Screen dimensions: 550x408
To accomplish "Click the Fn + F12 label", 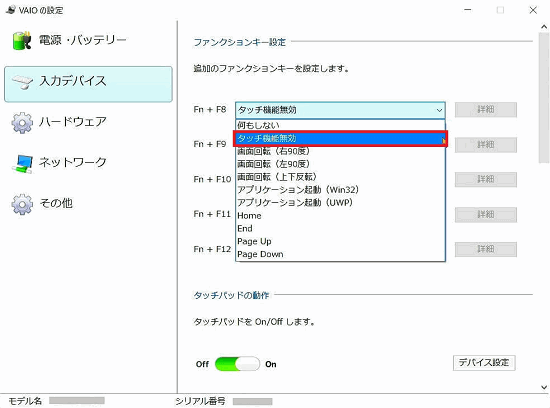I will pos(212,249).
